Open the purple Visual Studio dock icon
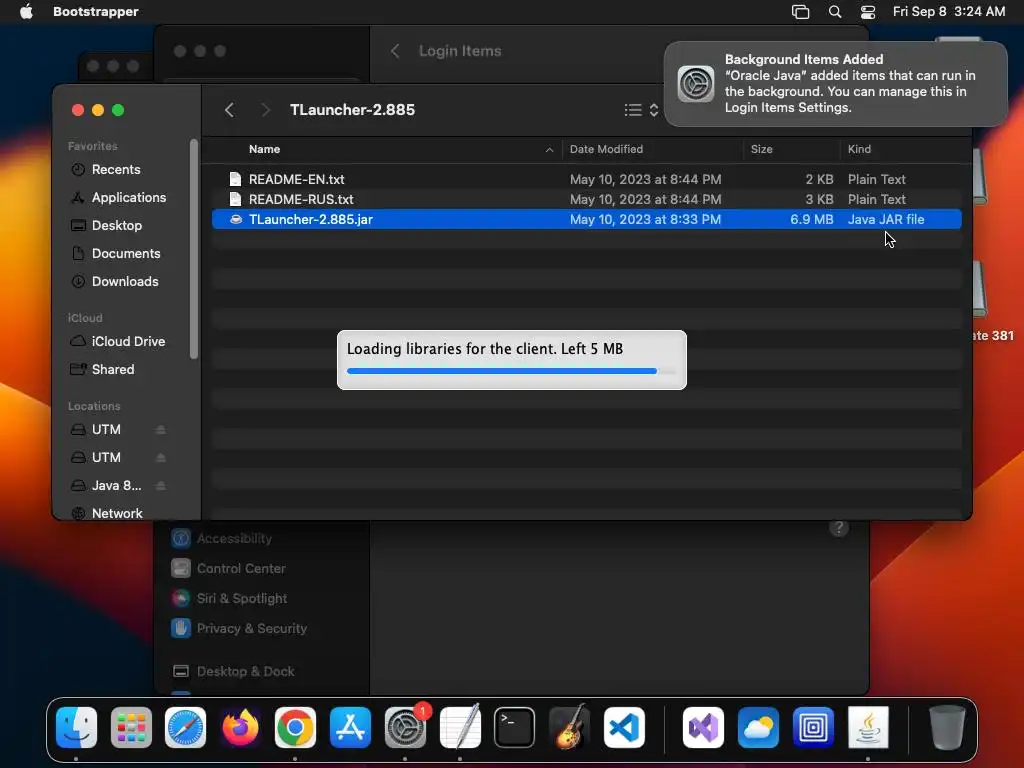The width and height of the screenshot is (1024, 768). pos(703,727)
